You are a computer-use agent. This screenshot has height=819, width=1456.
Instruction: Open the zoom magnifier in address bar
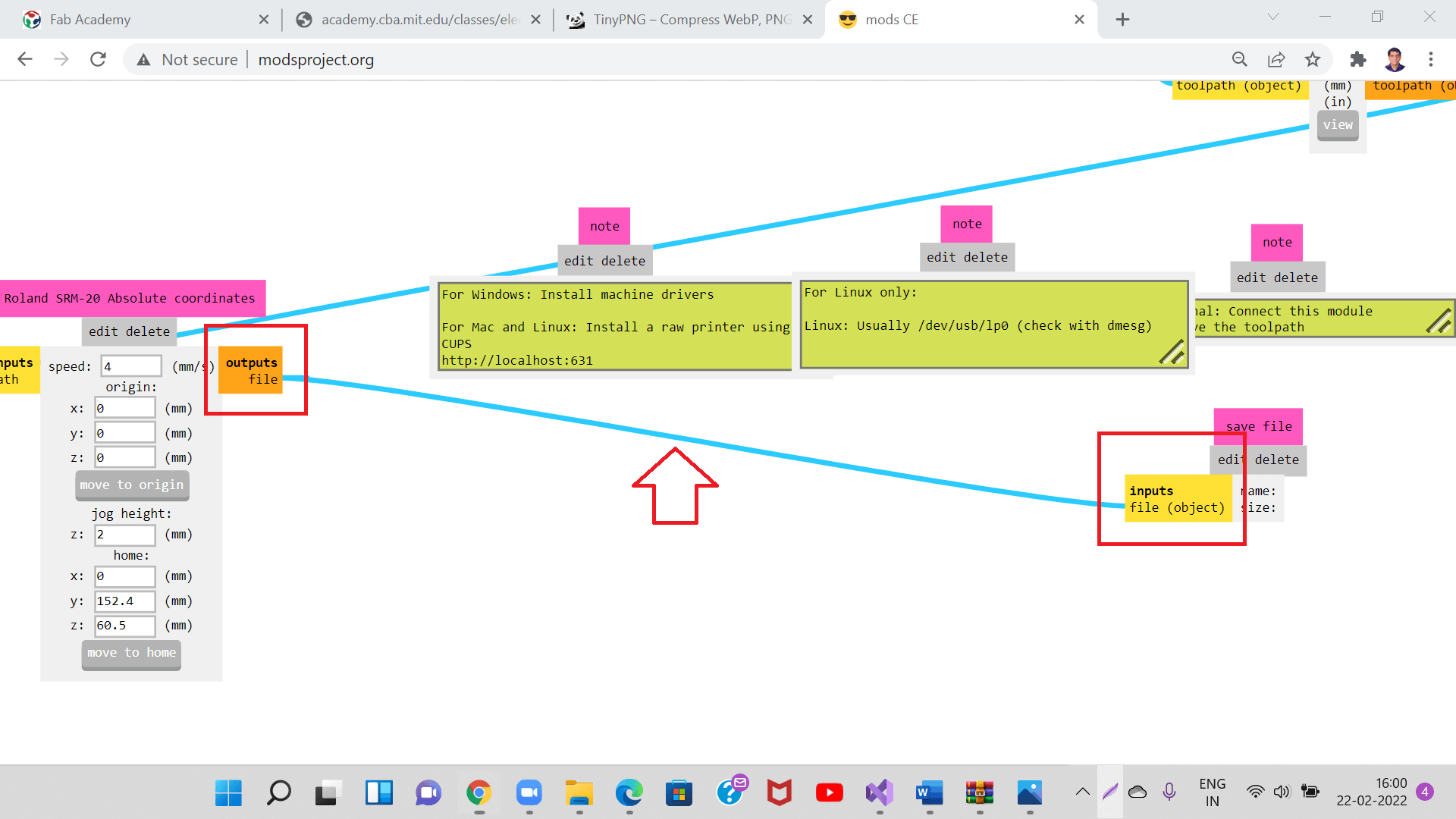coord(1239,59)
